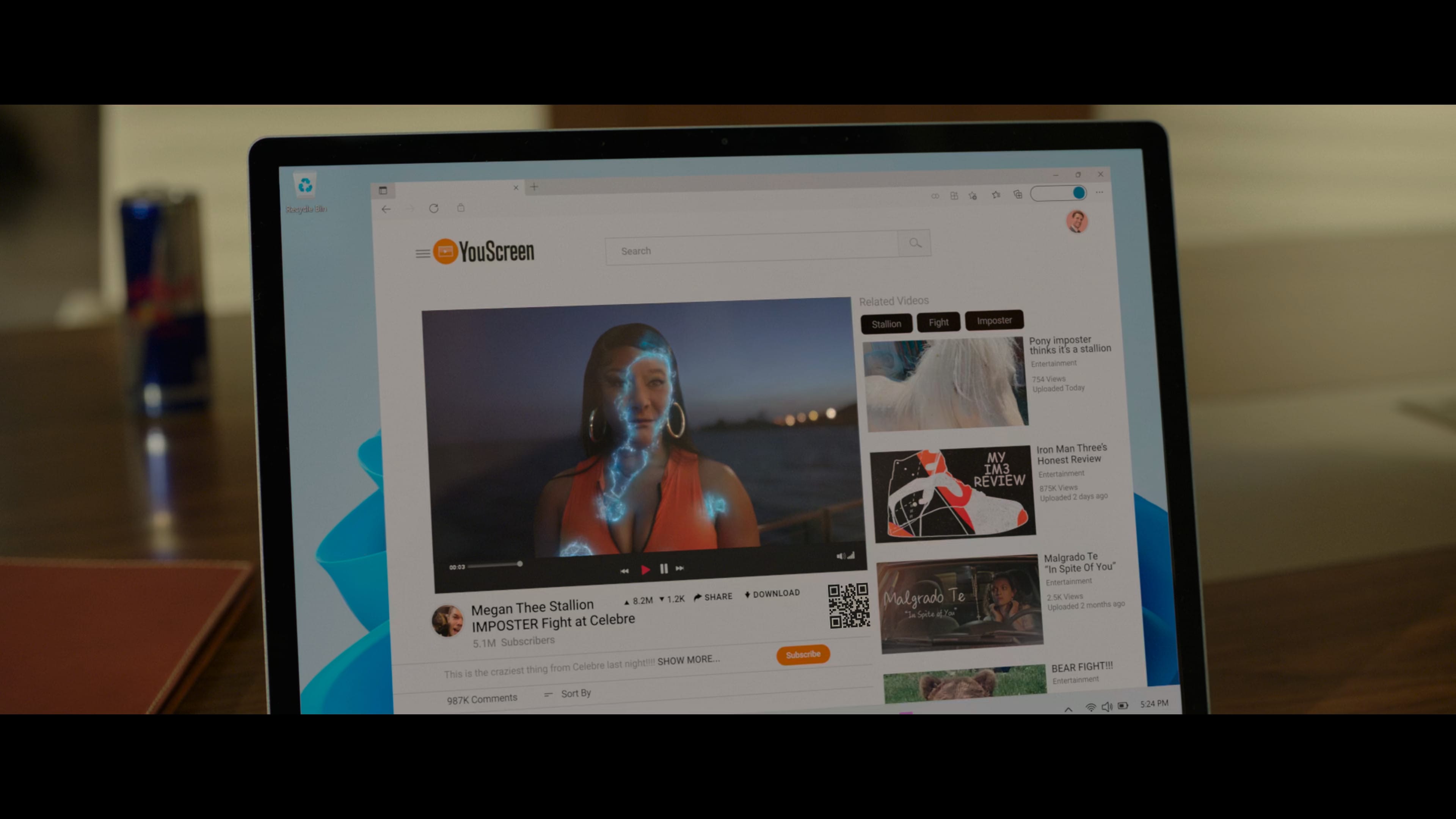The height and width of the screenshot is (819, 1456).
Task: Open the BEAR FIGHT!!! video thumbnail
Action: [965, 683]
